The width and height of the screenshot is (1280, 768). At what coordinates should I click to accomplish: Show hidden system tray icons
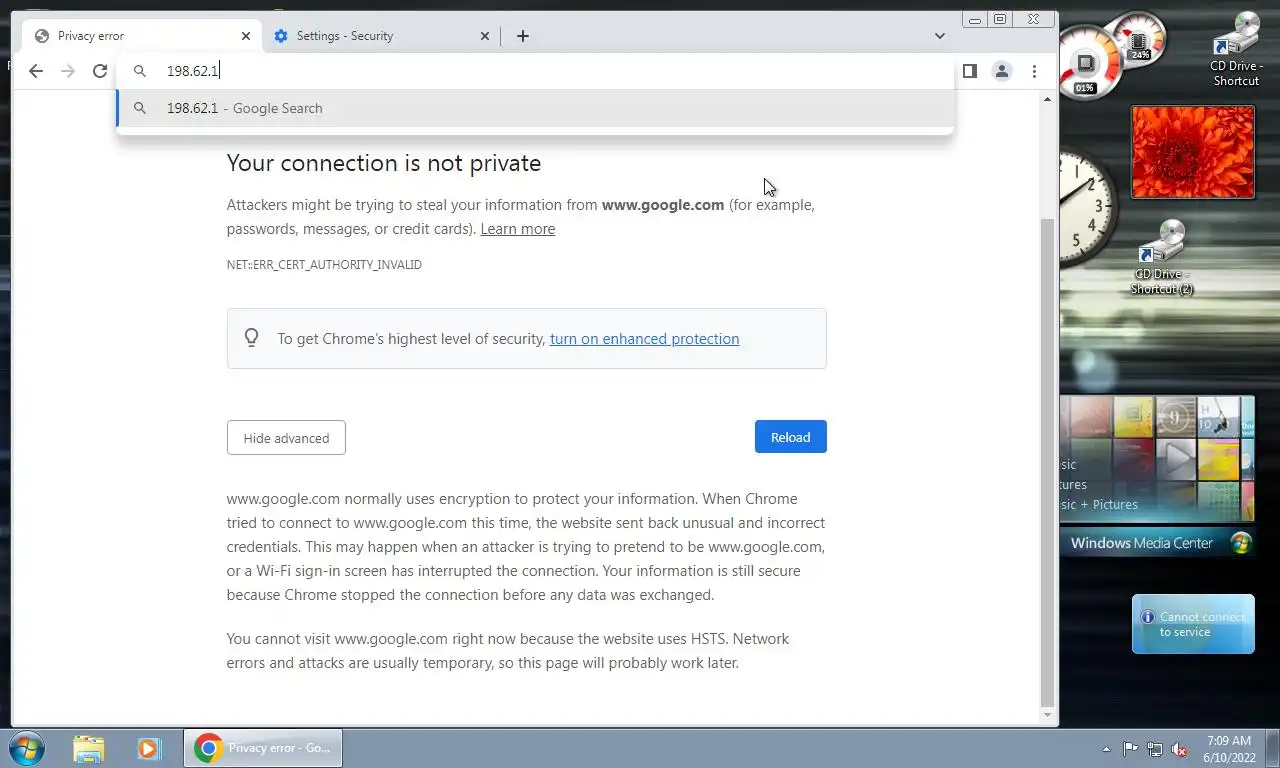coord(1106,748)
